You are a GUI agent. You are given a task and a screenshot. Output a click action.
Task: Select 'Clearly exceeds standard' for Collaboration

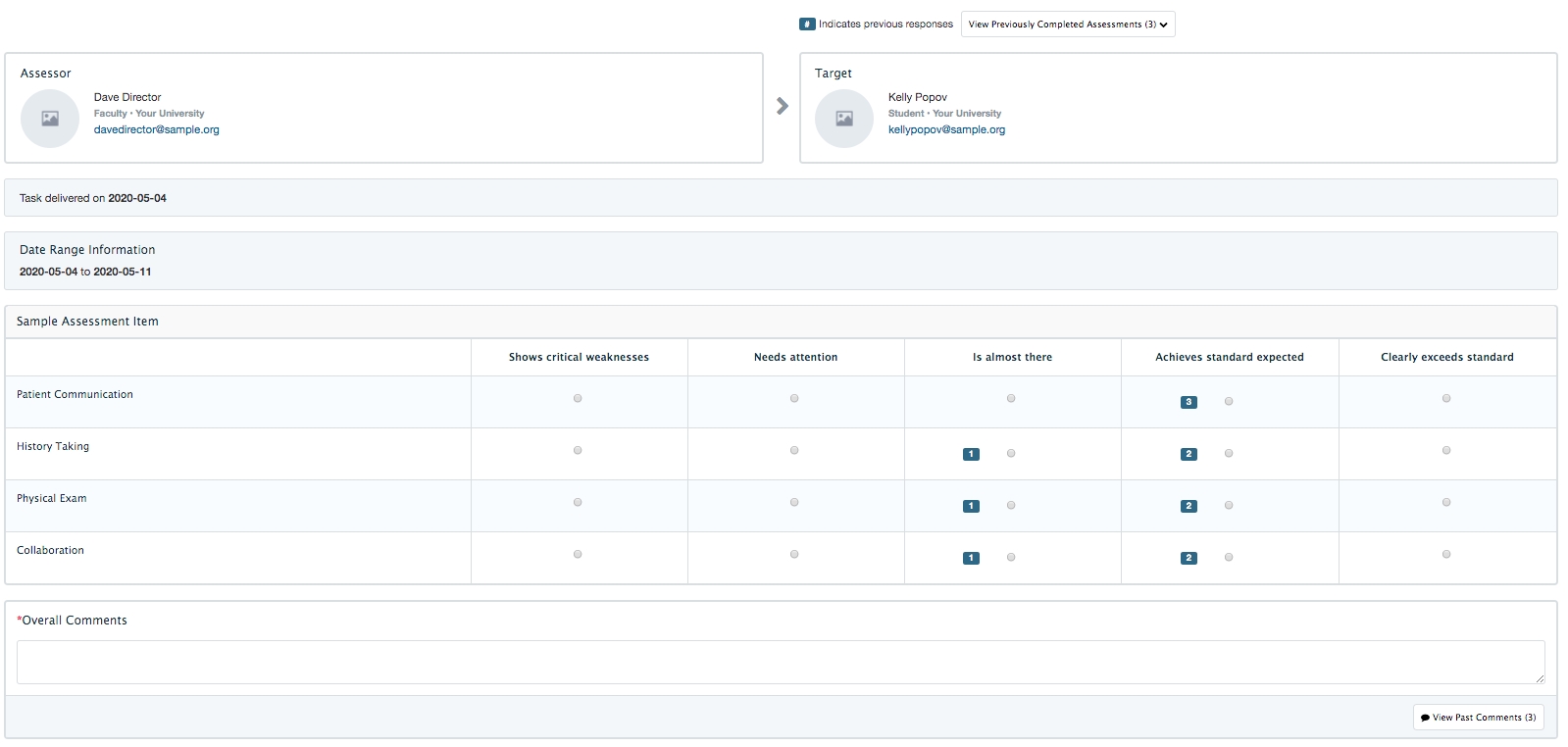coord(1446,554)
